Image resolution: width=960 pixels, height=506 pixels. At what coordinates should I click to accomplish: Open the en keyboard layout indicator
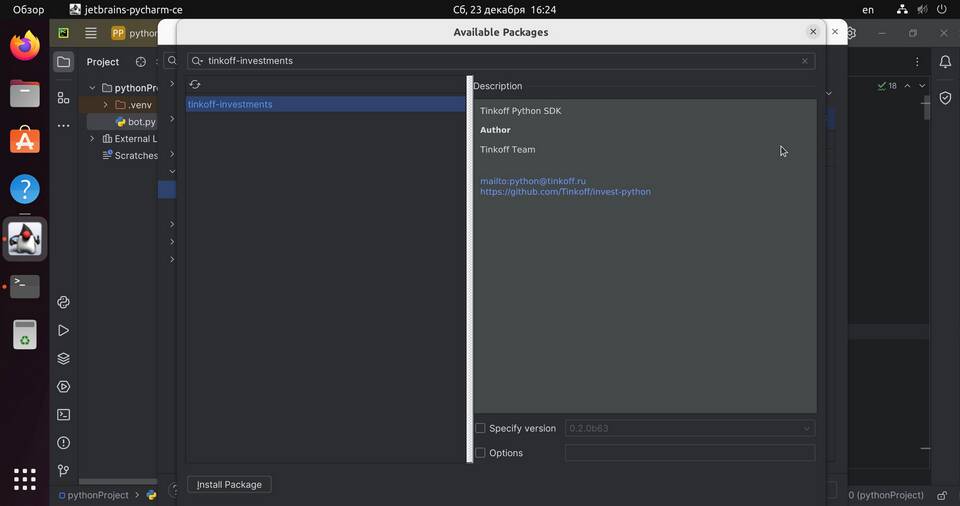868,10
